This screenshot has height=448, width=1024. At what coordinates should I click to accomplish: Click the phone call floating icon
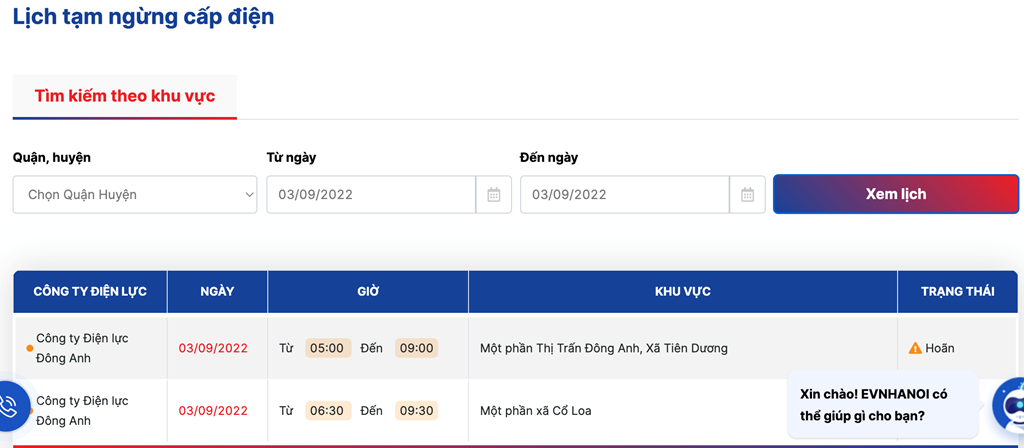[x=10, y=406]
